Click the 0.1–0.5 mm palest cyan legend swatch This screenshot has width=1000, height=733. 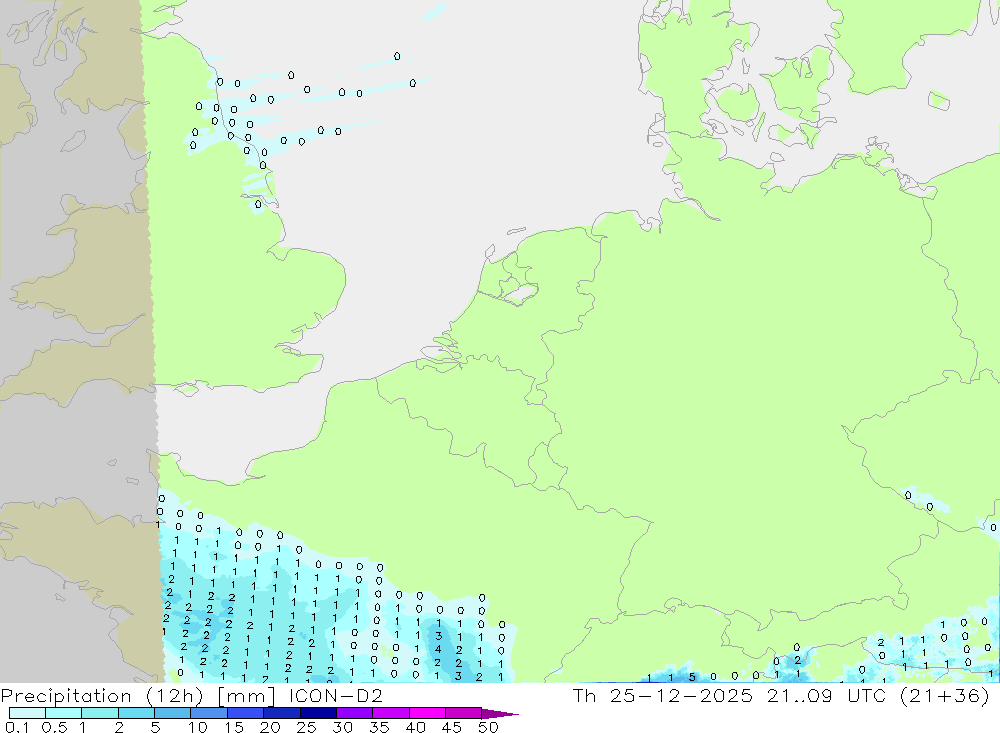[27, 713]
